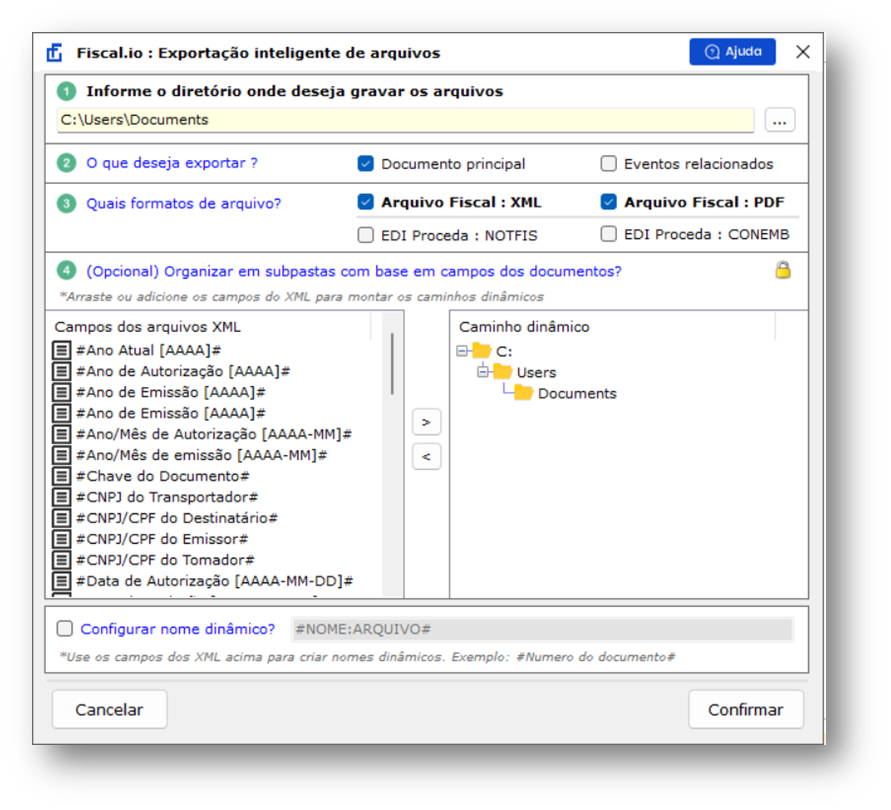This screenshot has width=891, height=810.
Task: Collapse the Users folder node
Action: point(483,372)
